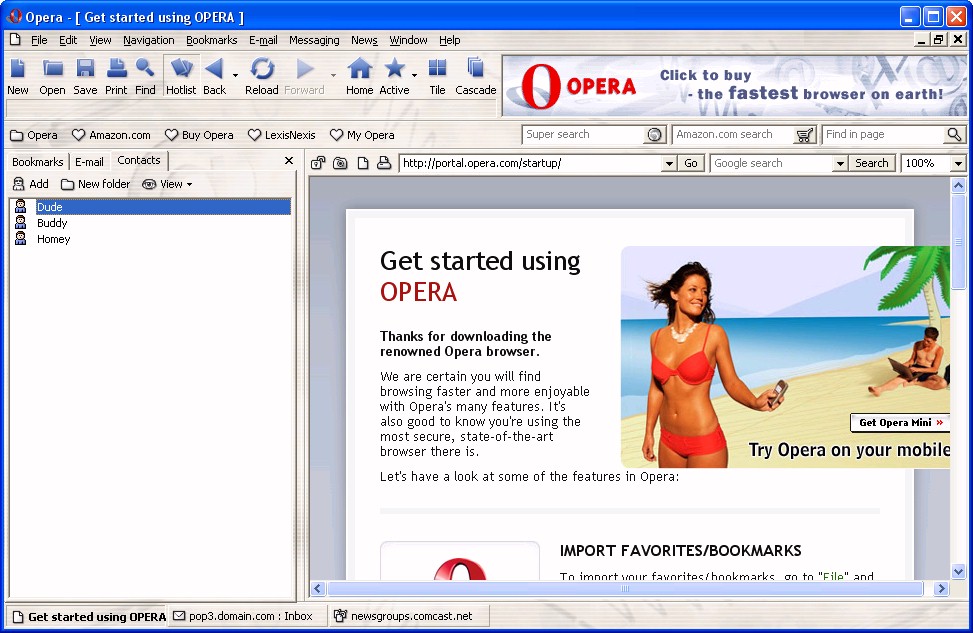
Task: Reload the page with Reload icon
Action: (262, 69)
